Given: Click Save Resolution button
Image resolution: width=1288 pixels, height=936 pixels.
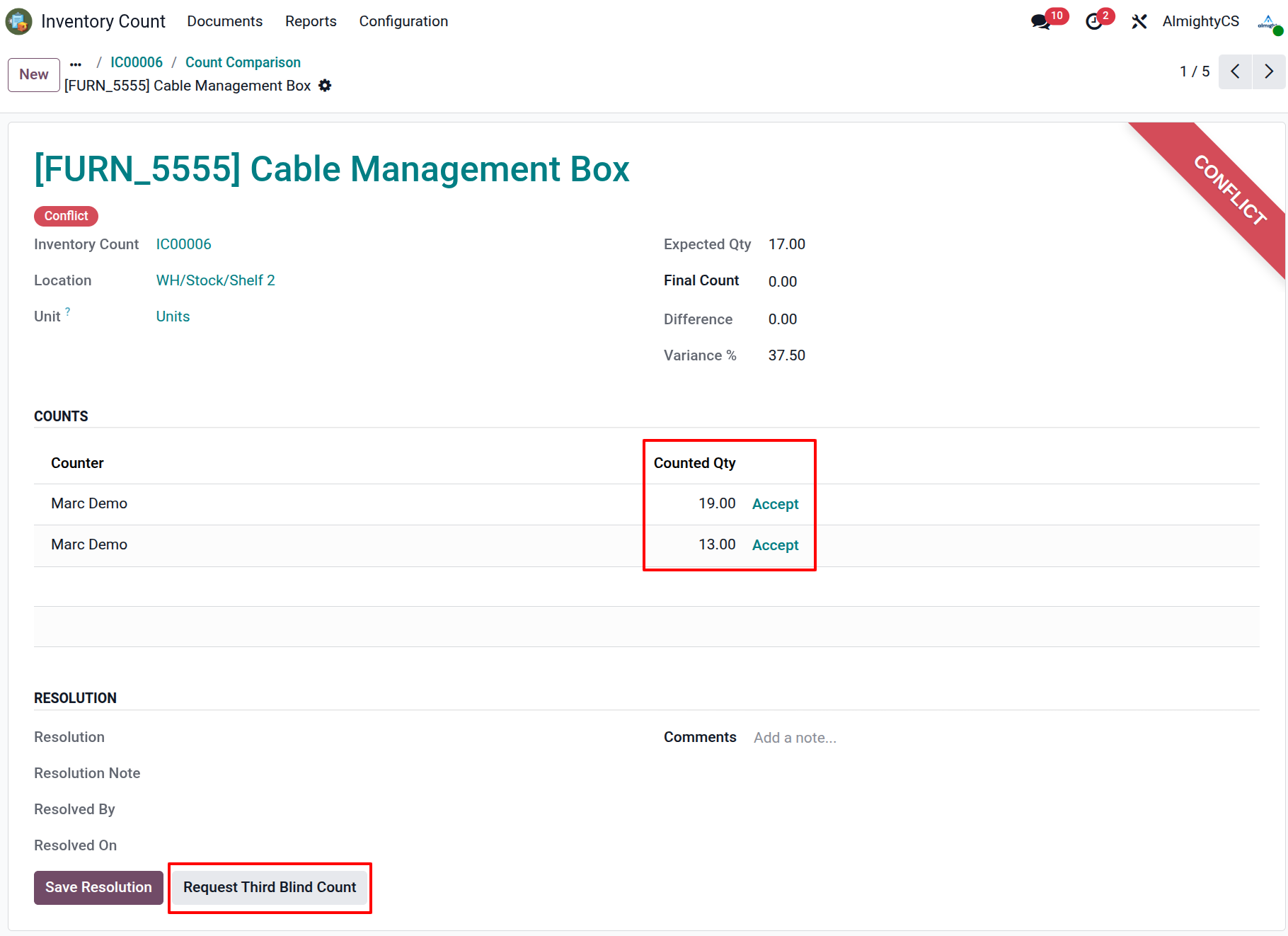Looking at the screenshot, I should (x=98, y=888).
